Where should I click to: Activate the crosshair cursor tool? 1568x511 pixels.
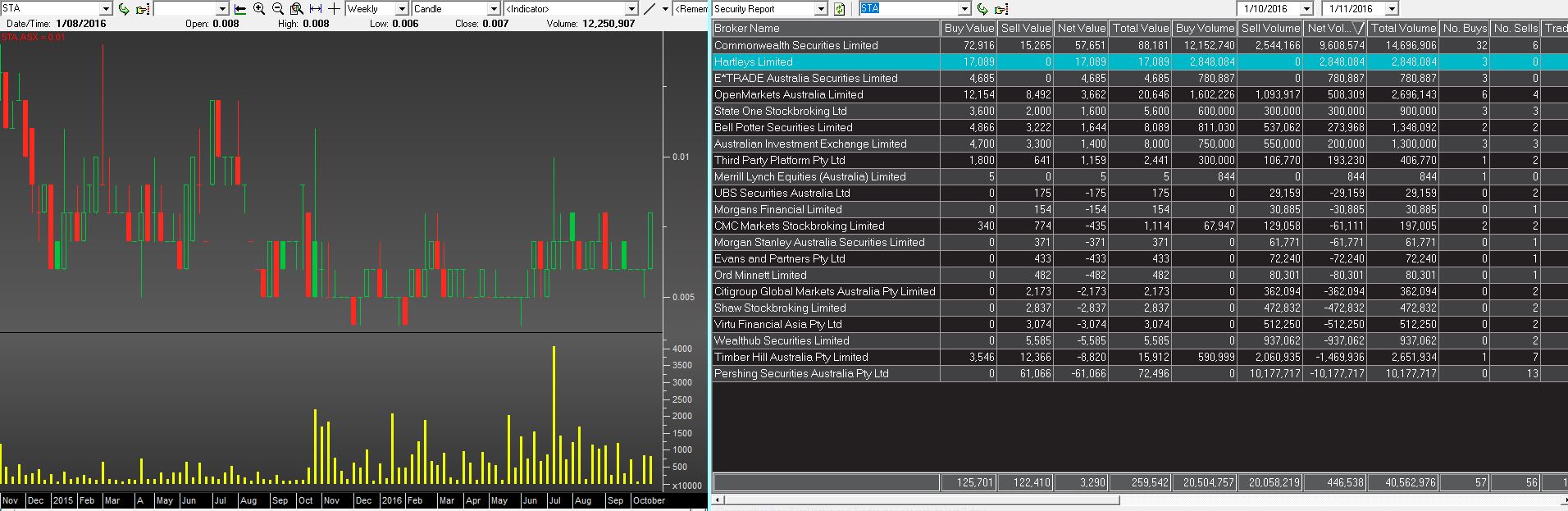click(x=334, y=9)
